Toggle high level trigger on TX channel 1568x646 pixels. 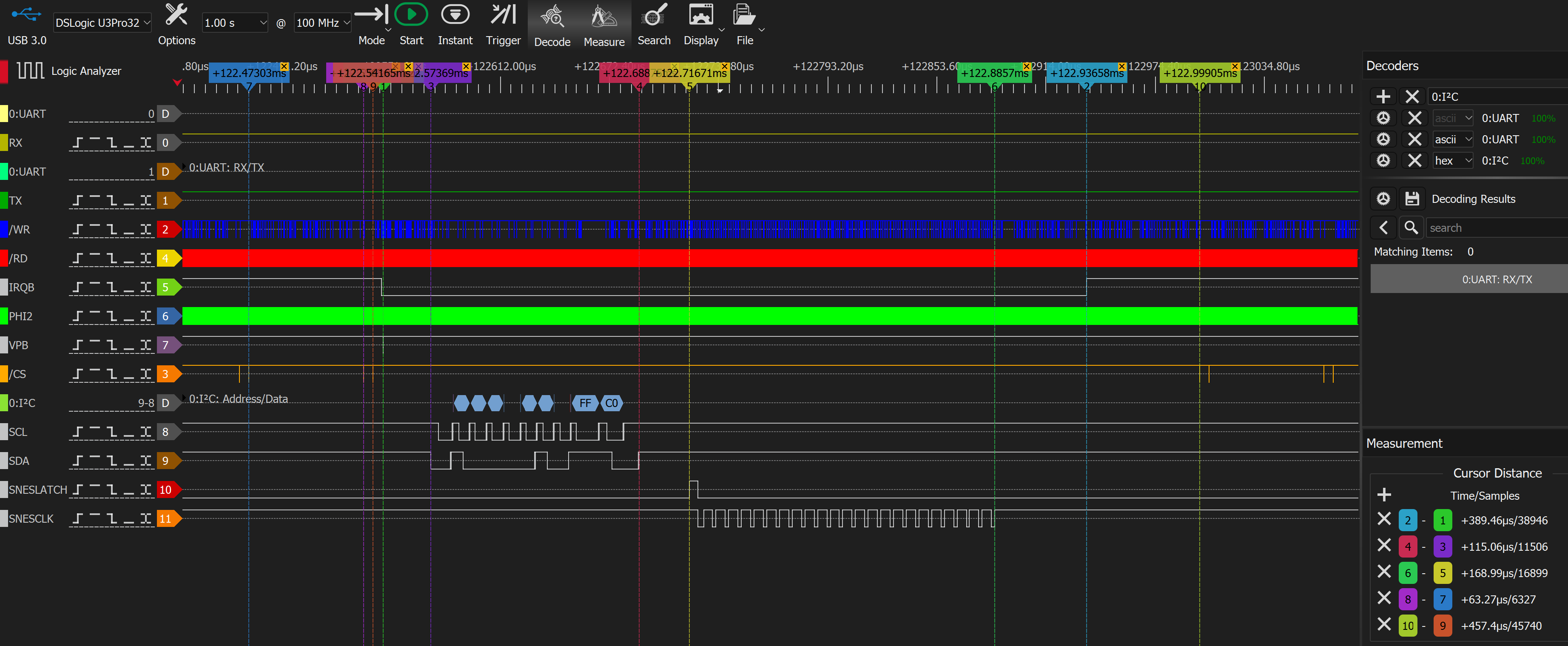pyautogui.click(x=95, y=201)
